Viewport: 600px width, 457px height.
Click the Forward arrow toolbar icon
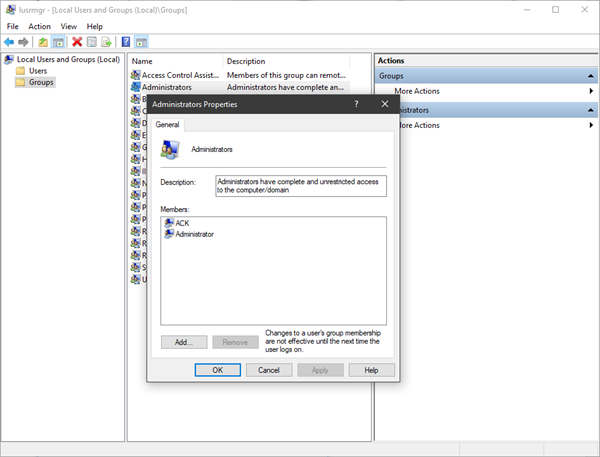(23, 42)
